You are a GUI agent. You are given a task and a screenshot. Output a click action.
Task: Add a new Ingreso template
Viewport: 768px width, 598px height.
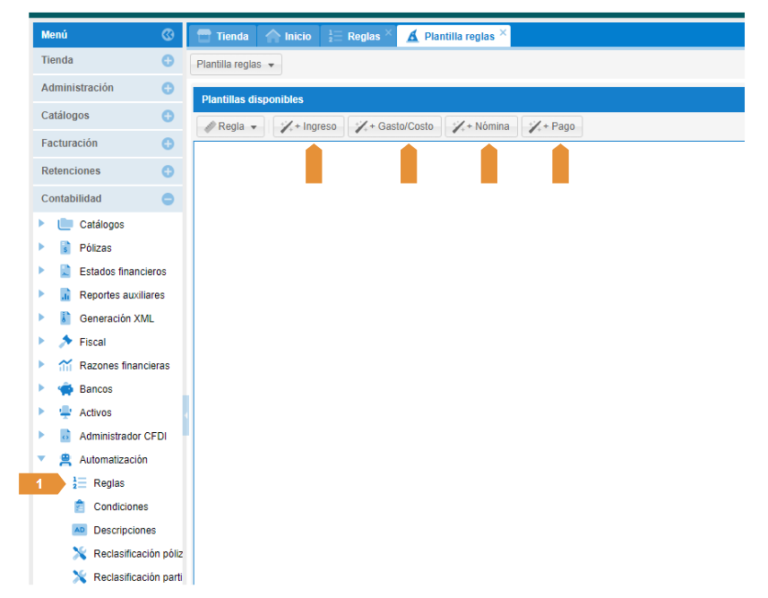click(x=309, y=127)
